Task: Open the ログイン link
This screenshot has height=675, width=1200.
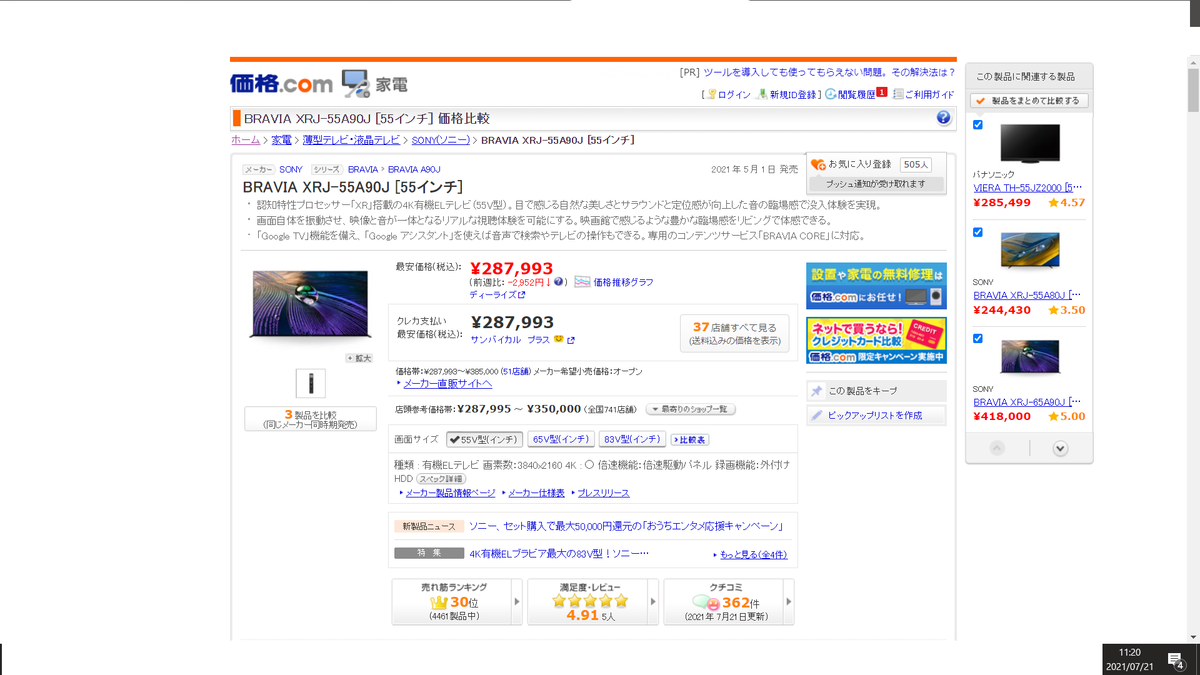Action: (734, 94)
